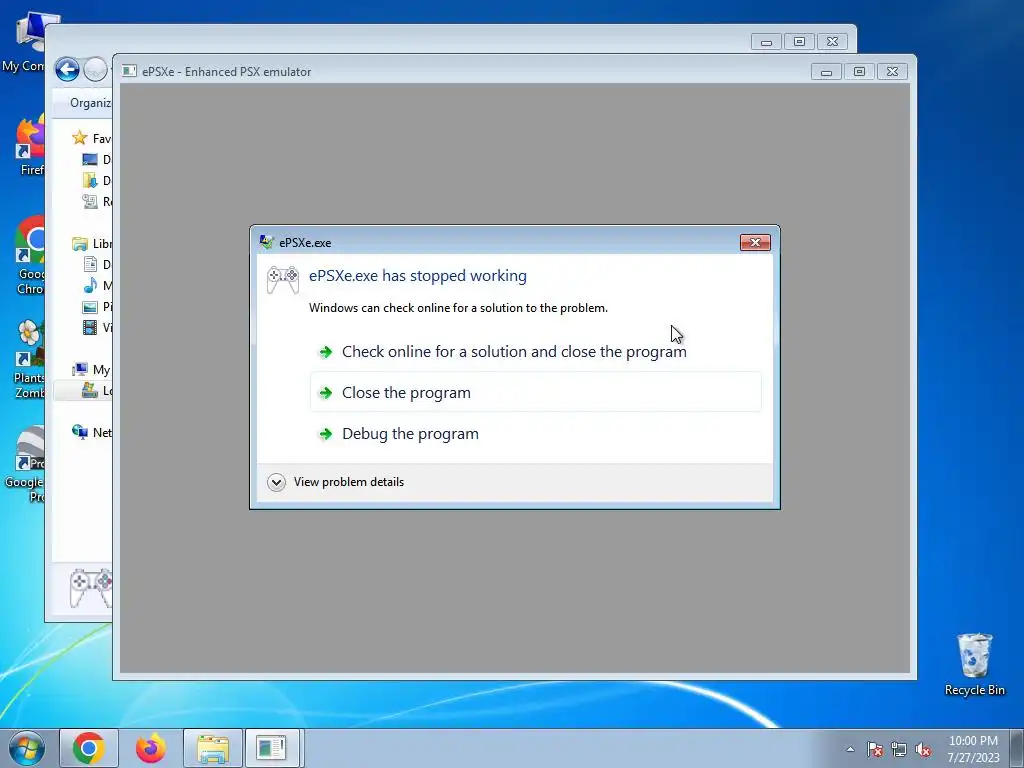
Task: Select Recent Places icon in Explorer sidebar
Action: coord(89,201)
